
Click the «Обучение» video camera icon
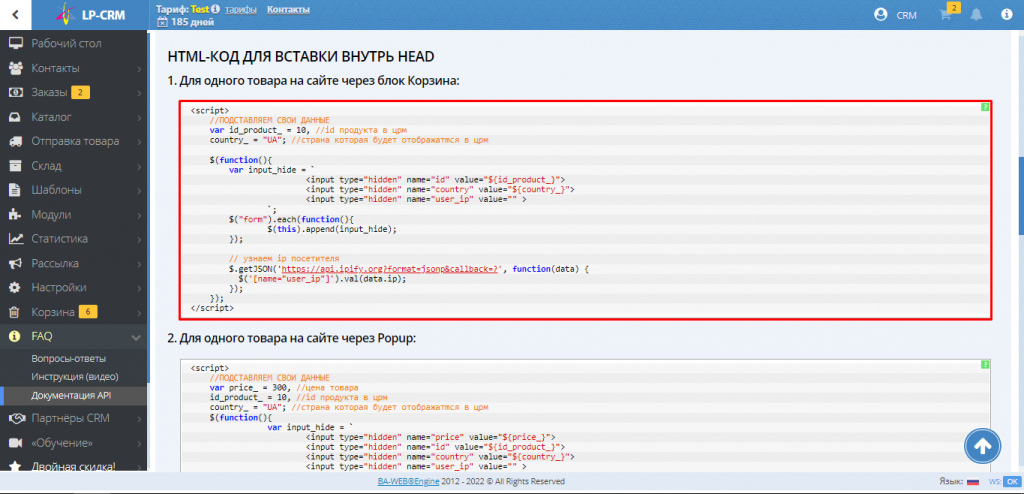(16, 442)
